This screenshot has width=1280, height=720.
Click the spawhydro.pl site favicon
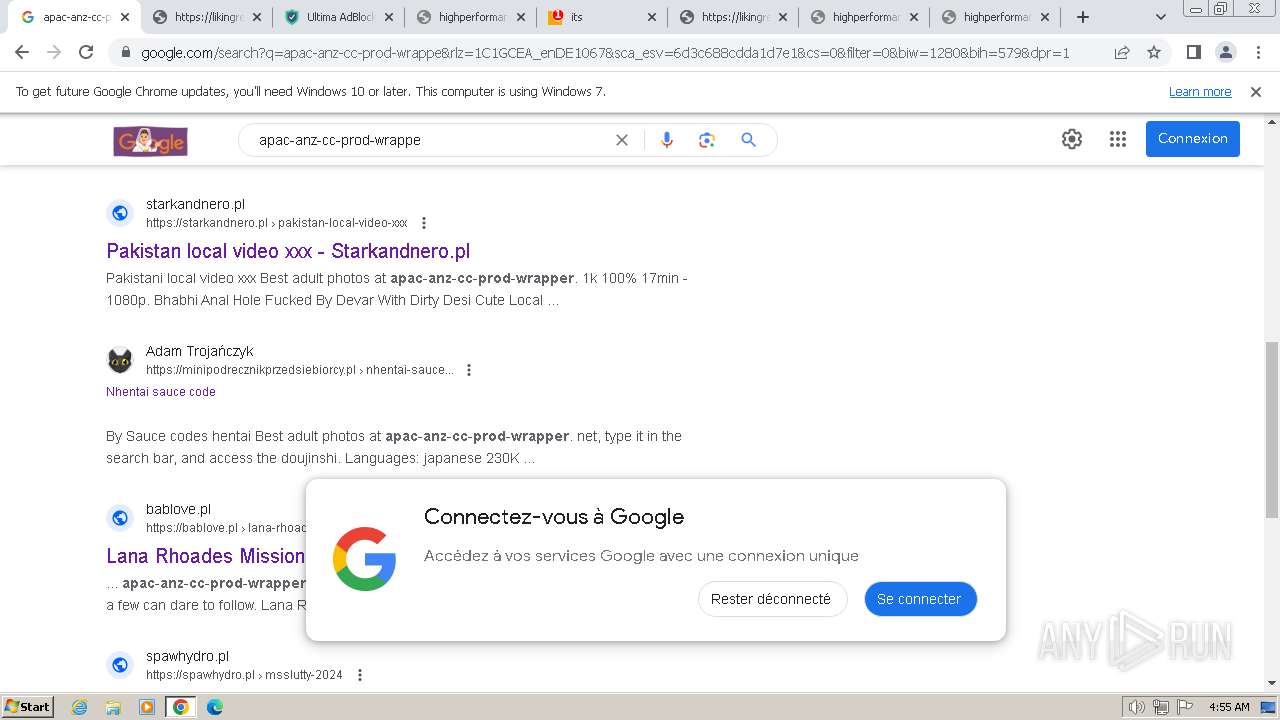pos(120,665)
